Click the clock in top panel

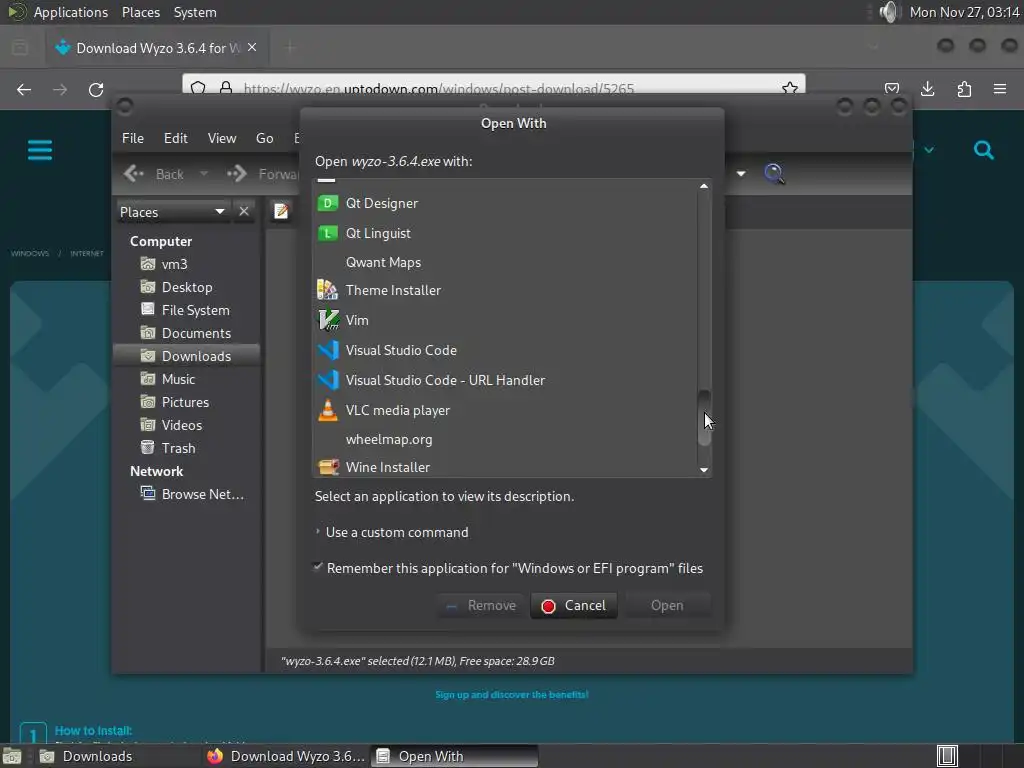click(964, 12)
